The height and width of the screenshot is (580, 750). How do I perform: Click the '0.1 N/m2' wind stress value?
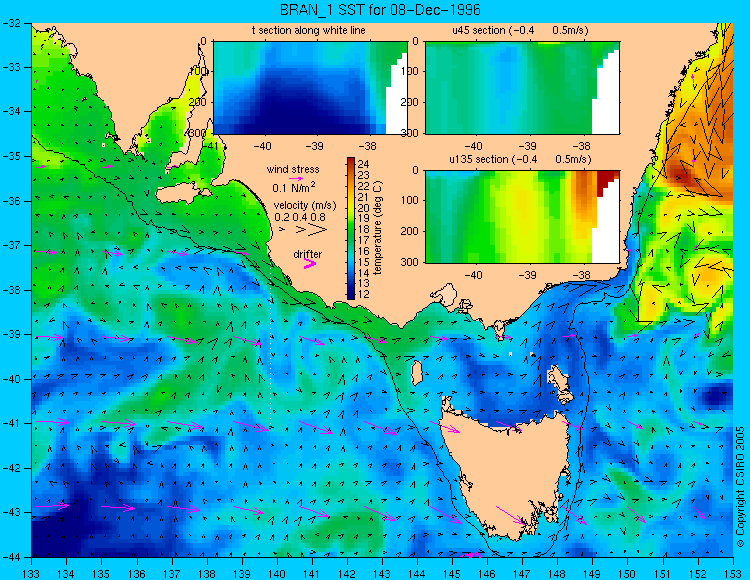pyautogui.click(x=294, y=186)
